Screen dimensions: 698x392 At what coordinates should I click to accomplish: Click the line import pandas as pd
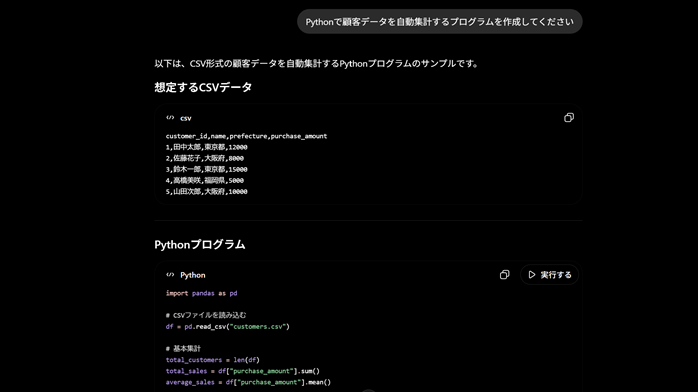pyautogui.click(x=201, y=293)
